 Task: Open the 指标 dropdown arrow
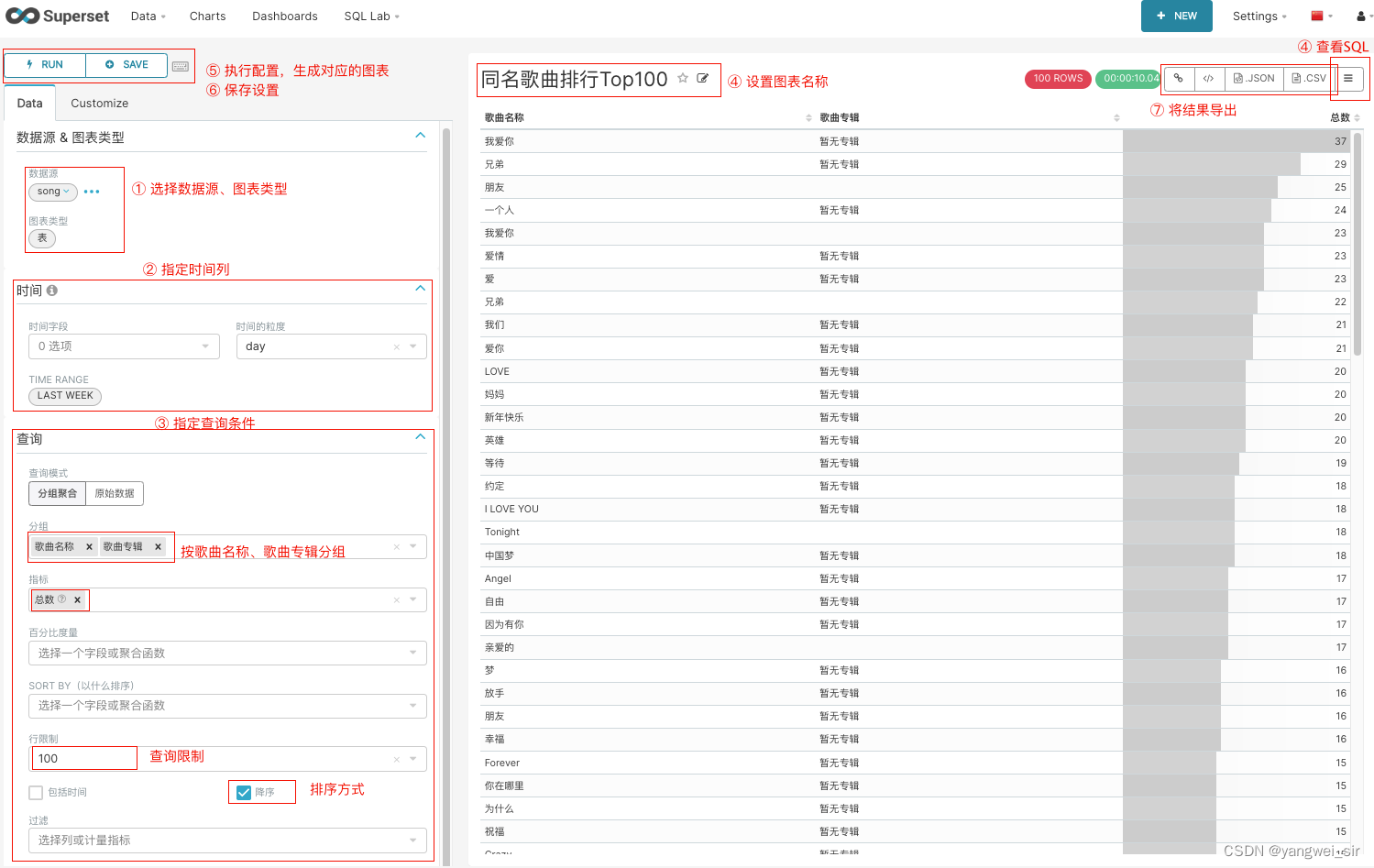click(413, 599)
